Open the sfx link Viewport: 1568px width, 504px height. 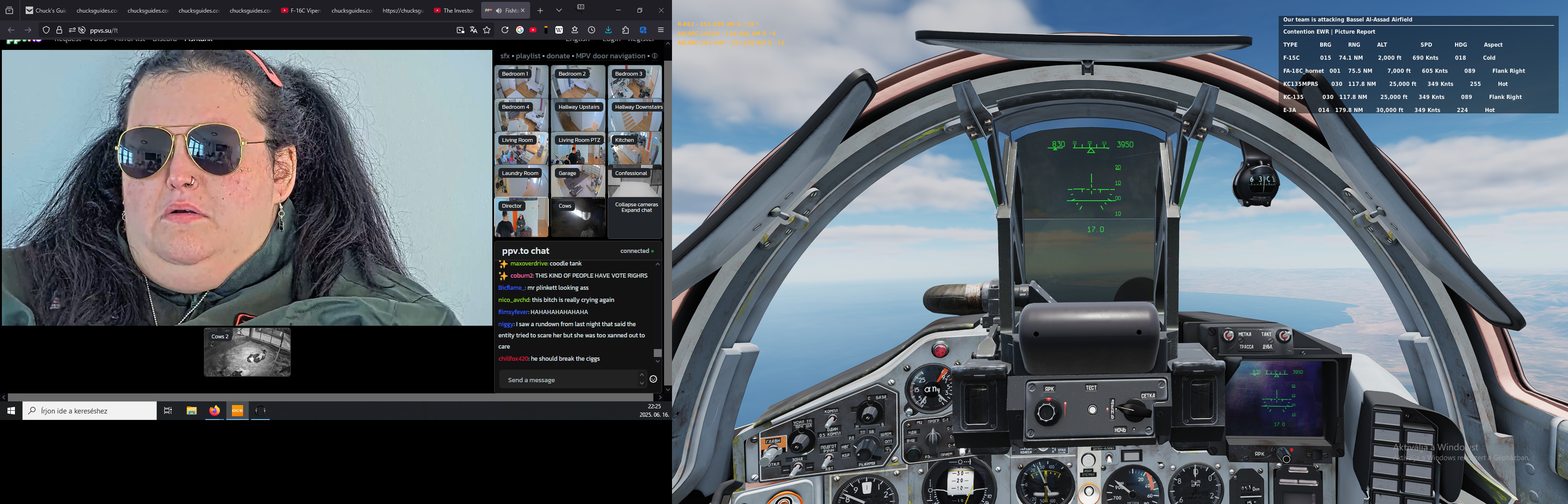click(505, 56)
